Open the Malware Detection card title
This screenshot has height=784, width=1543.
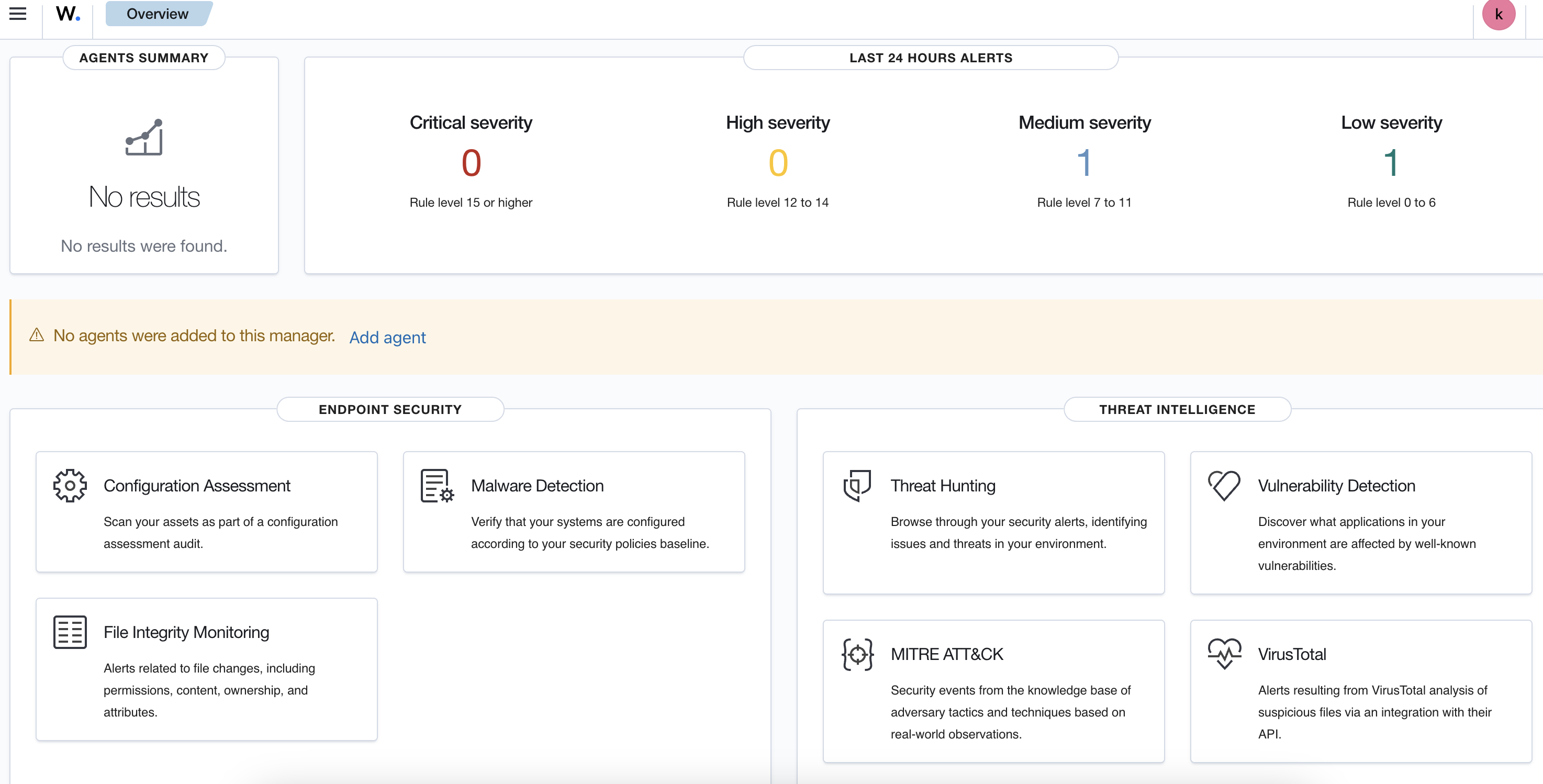pyautogui.click(x=536, y=486)
